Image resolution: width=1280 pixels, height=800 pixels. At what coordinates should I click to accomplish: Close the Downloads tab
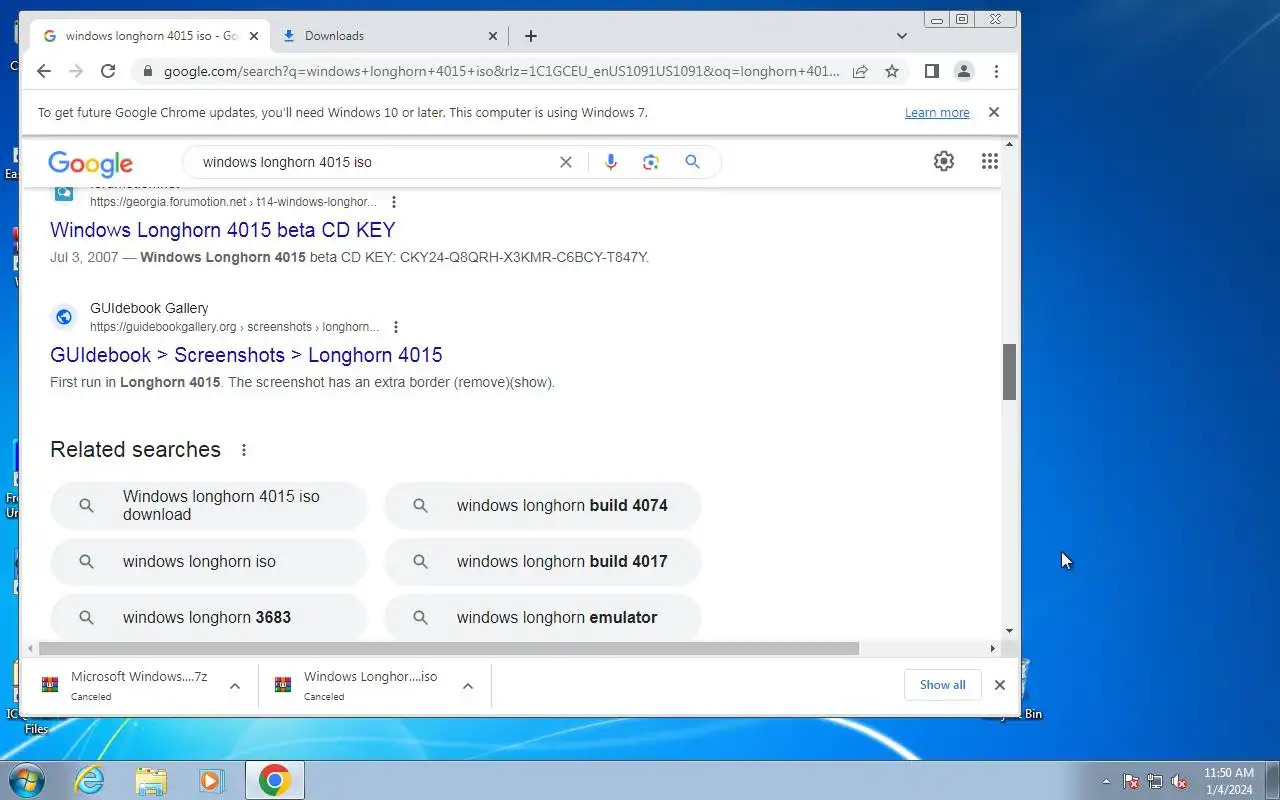[x=493, y=36]
